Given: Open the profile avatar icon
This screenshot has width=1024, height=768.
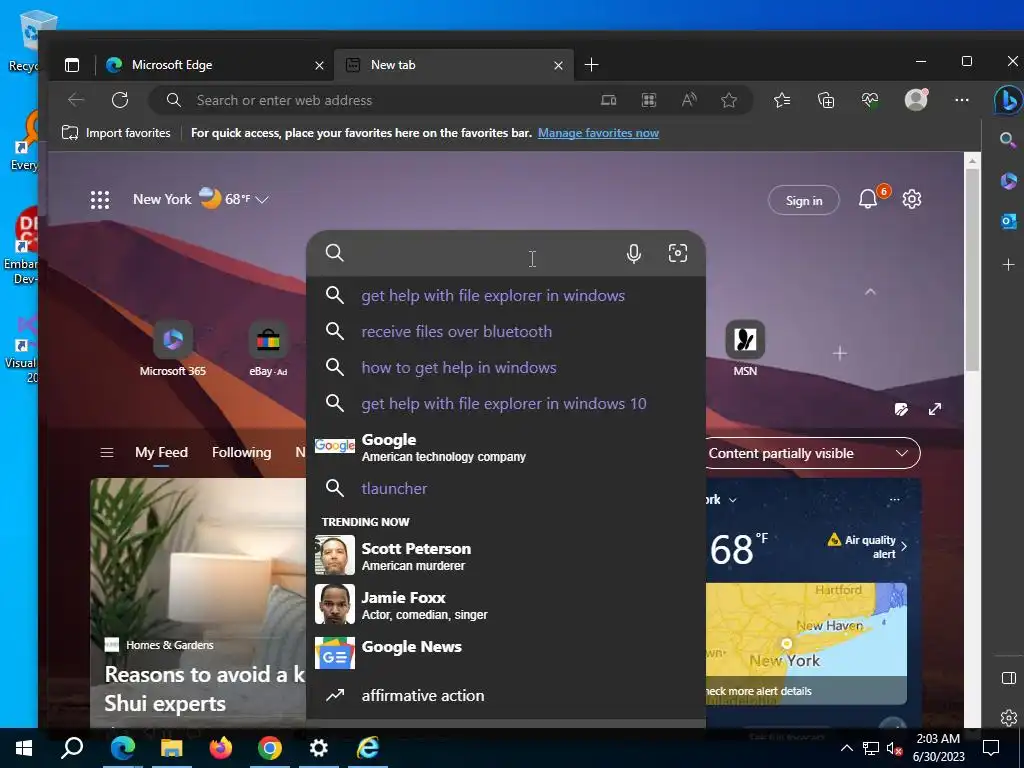Looking at the screenshot, I should (x=916, y=99).
